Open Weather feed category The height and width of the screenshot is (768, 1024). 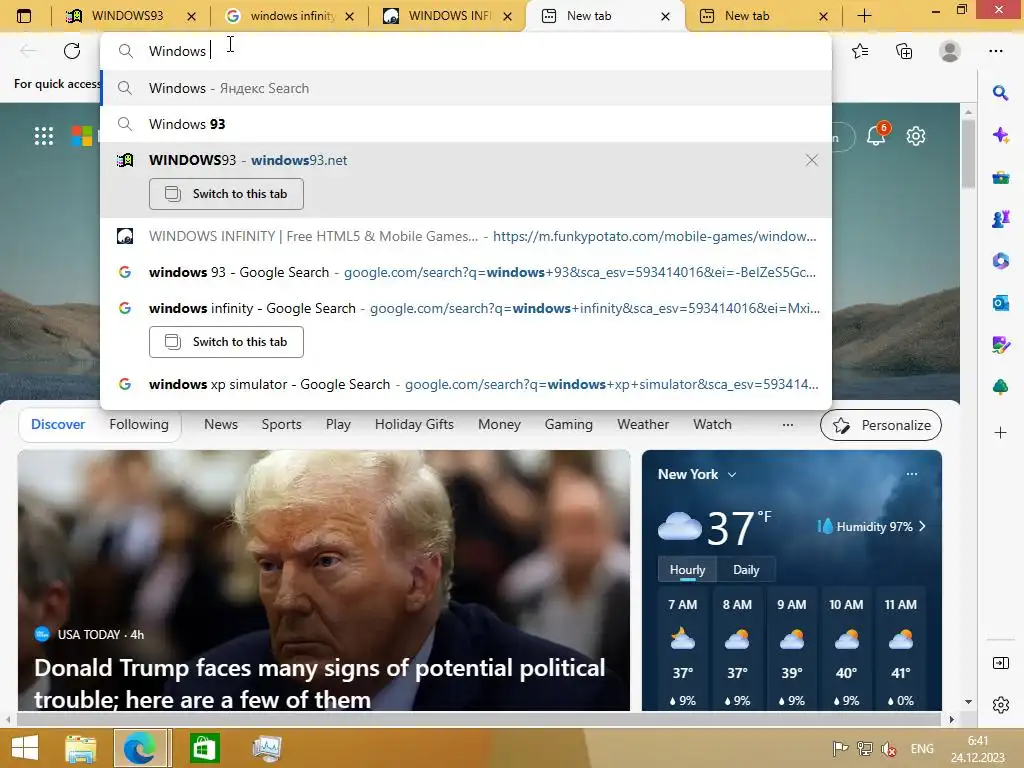click(643, 424)
